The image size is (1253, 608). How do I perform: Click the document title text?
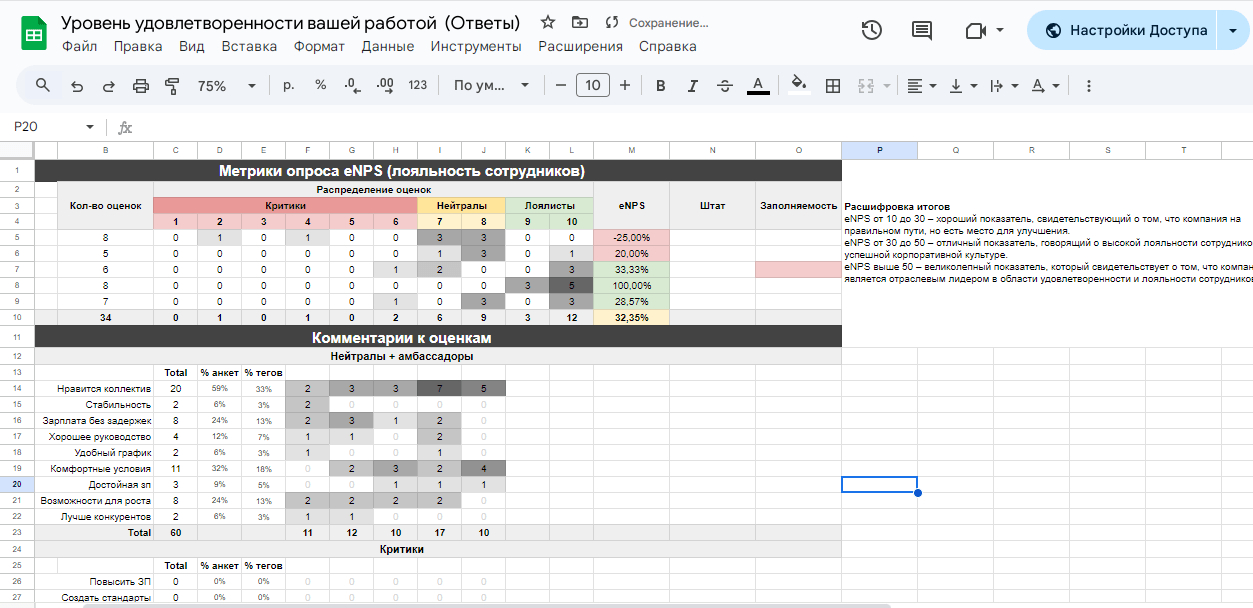pyautogui.click(x=291, y=22)
